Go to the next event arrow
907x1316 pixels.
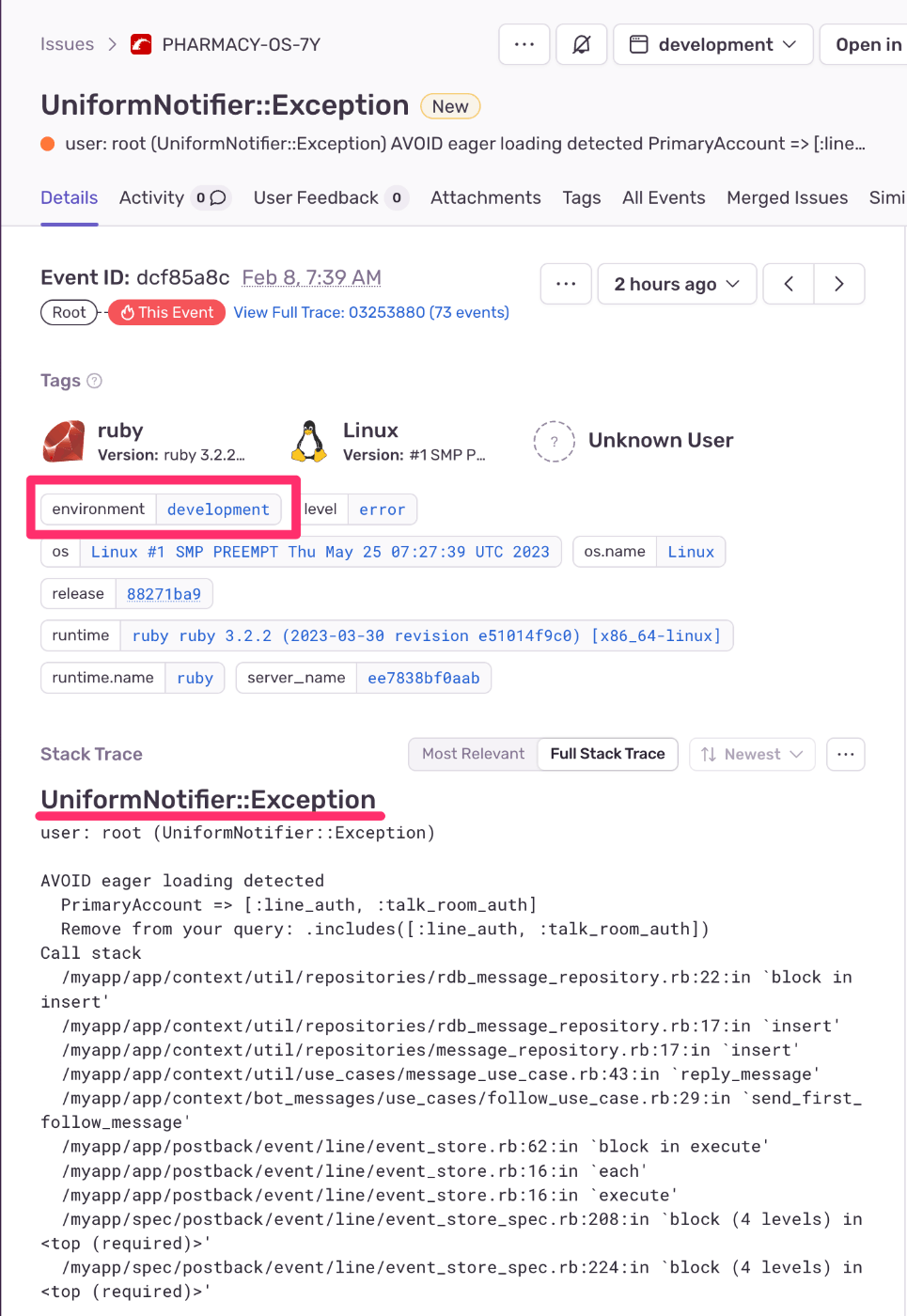pyautogui.click(x=839, y=284)
